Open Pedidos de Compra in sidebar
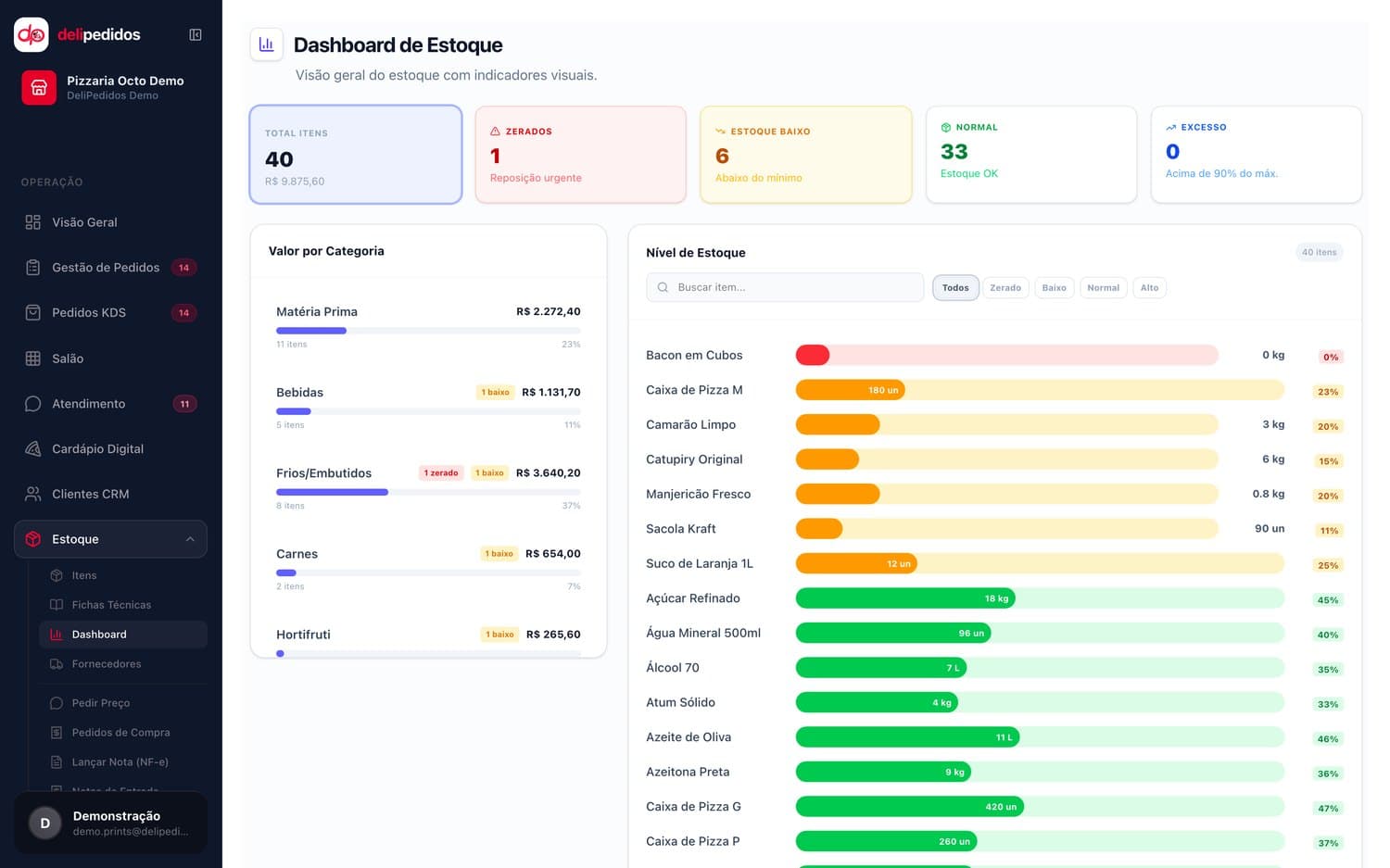Screen dimensions: 1390x868 pyautogui.click(x=123, y=733)
